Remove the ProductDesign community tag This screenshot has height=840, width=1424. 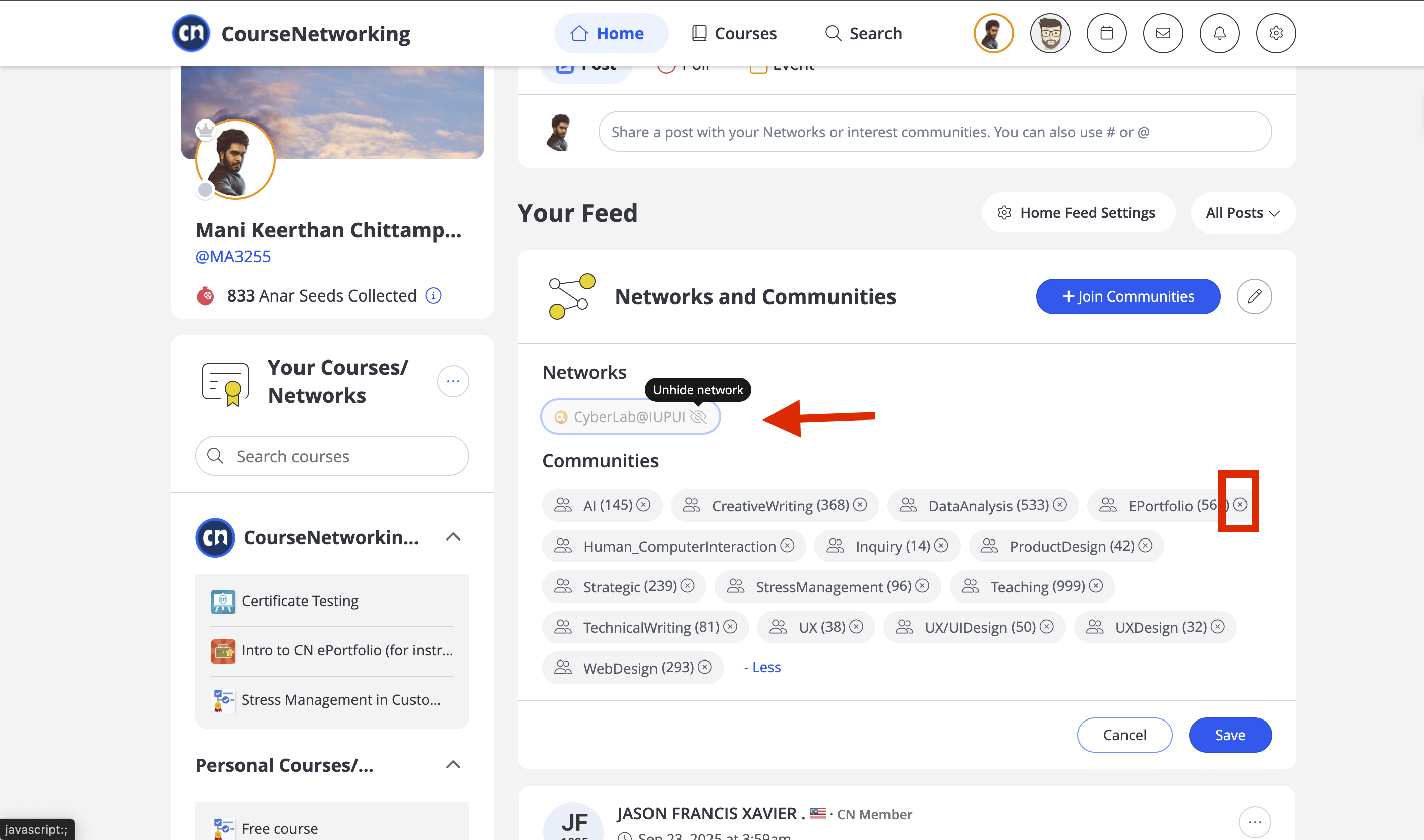tap(1146, 545)
